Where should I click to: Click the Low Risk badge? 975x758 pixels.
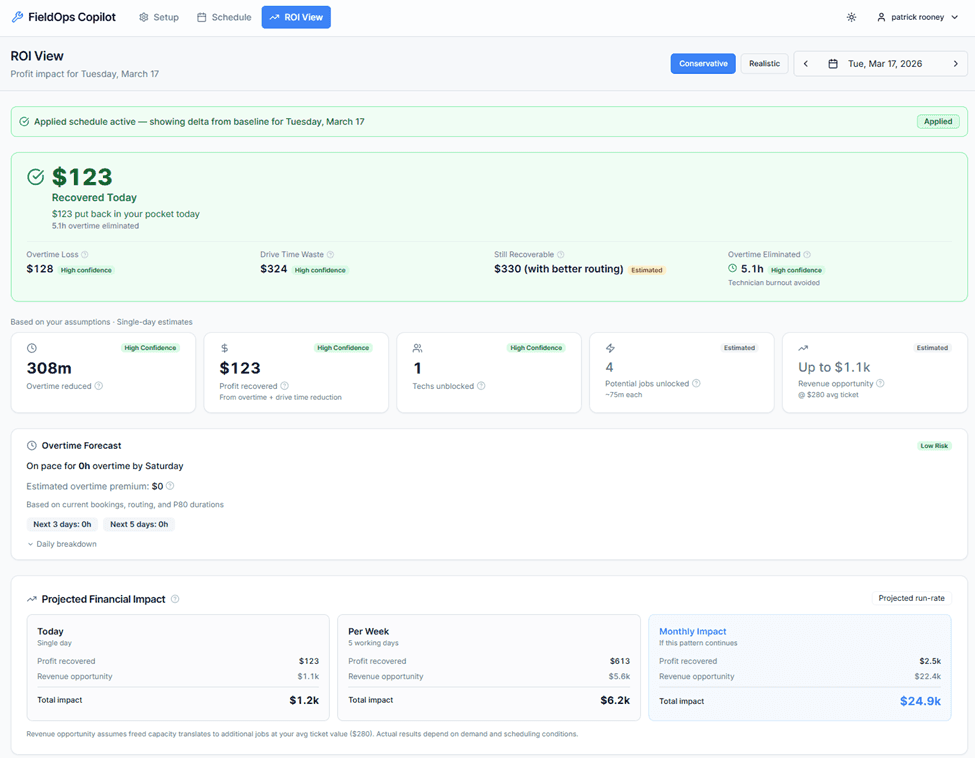coord(933,444)
